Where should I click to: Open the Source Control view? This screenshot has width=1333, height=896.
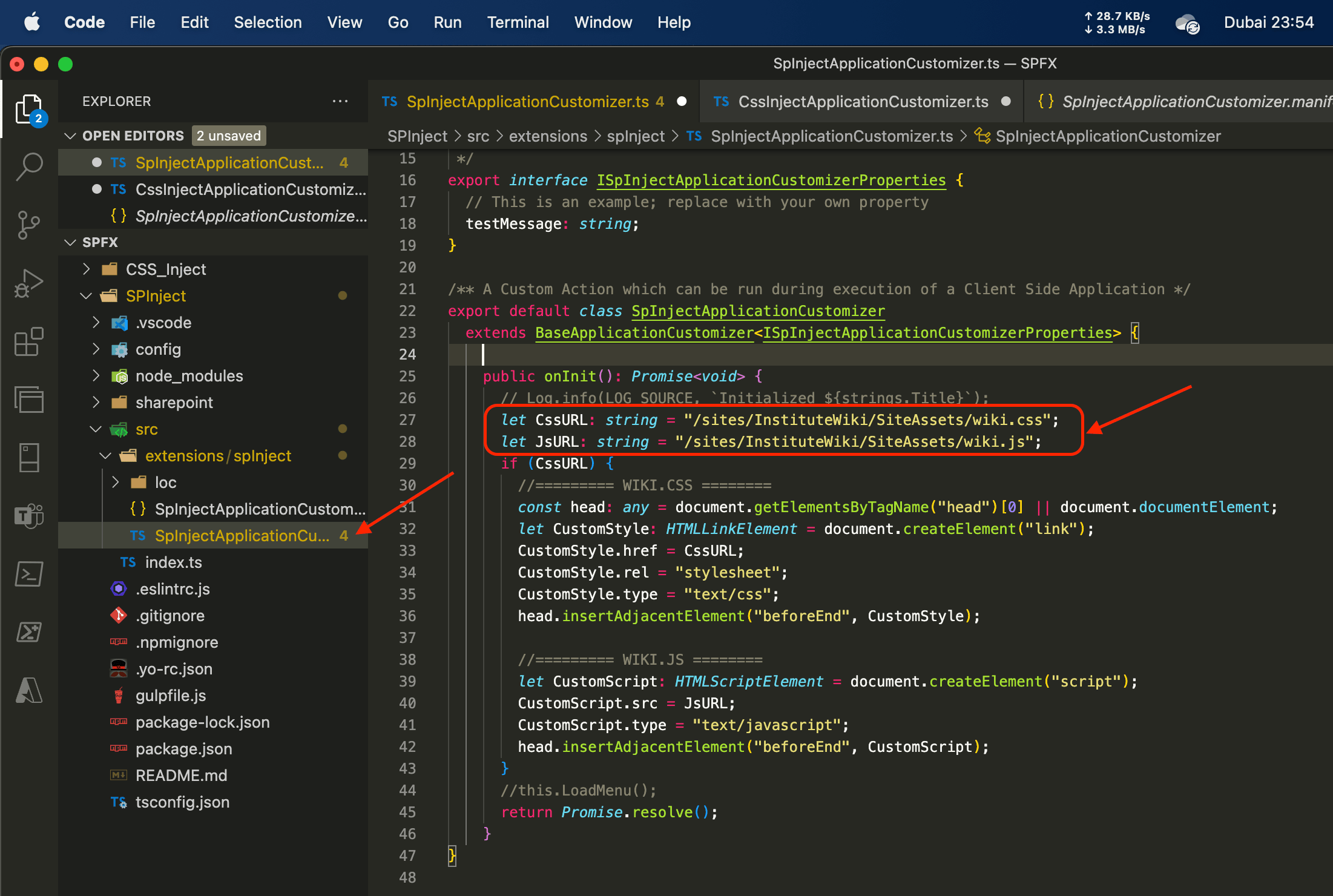pyautogui.click(x=29, y=225)
